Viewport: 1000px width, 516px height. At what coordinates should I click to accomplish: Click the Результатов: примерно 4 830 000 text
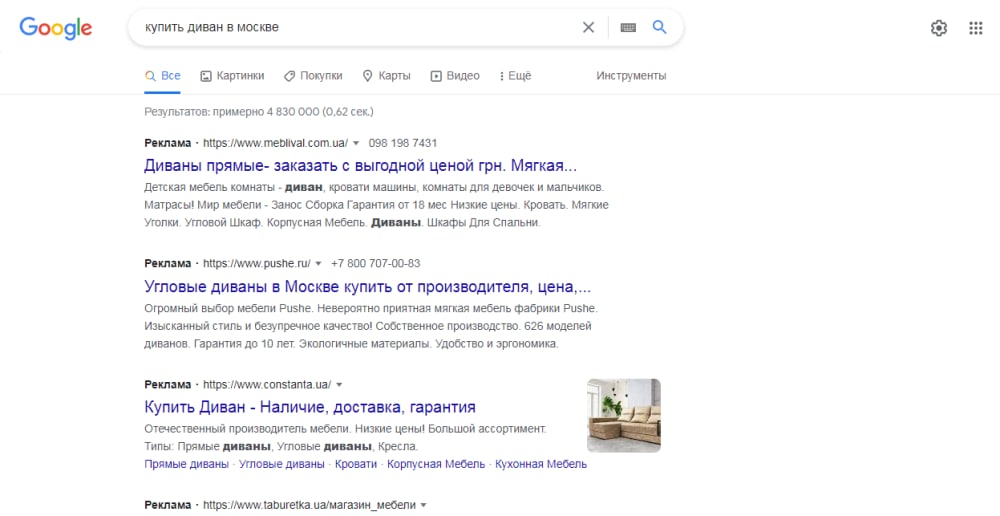click(259, 112)
